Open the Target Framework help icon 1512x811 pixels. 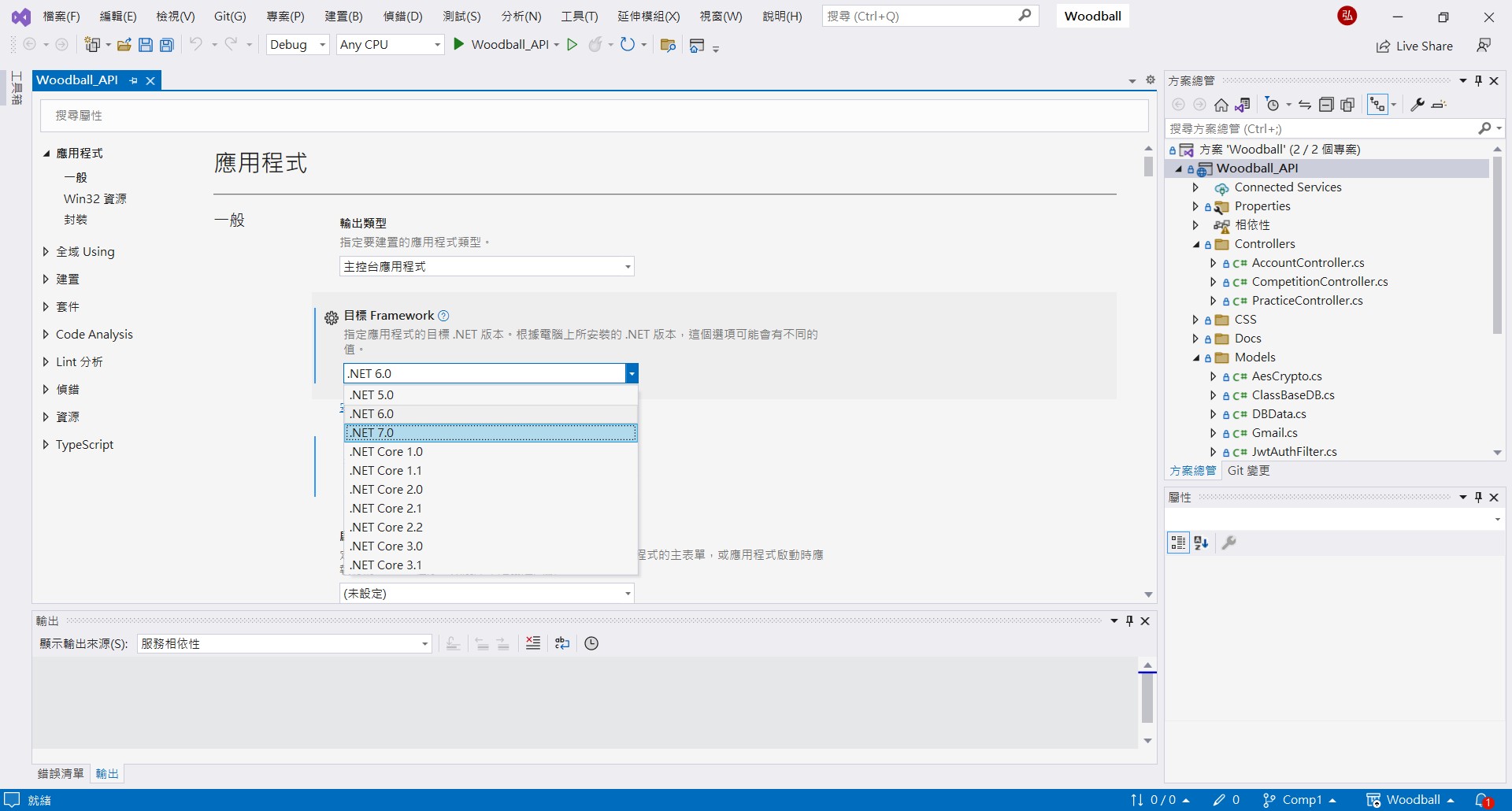443,316
